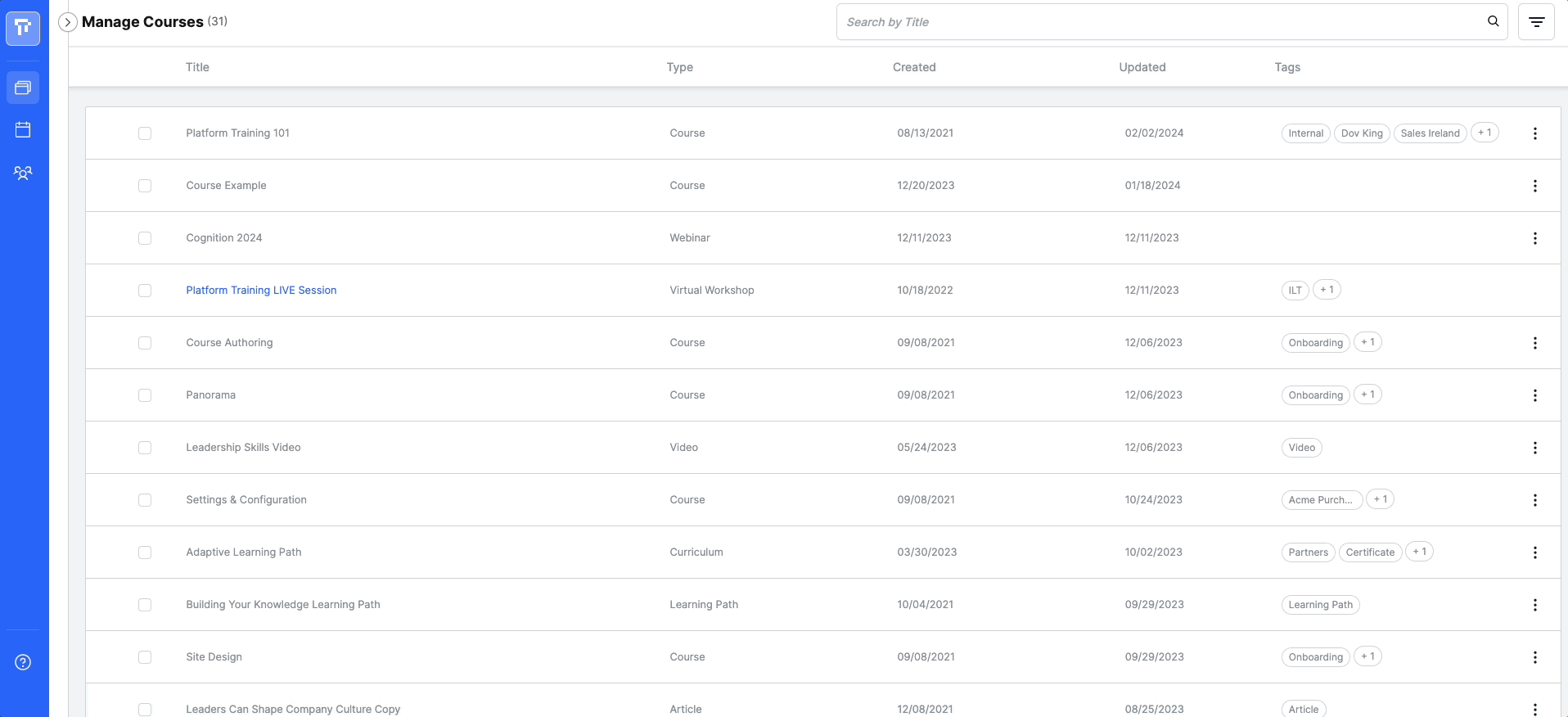
Task: Click the Webinar type cell
Action: pyautogui.click(x=690, y=238)
